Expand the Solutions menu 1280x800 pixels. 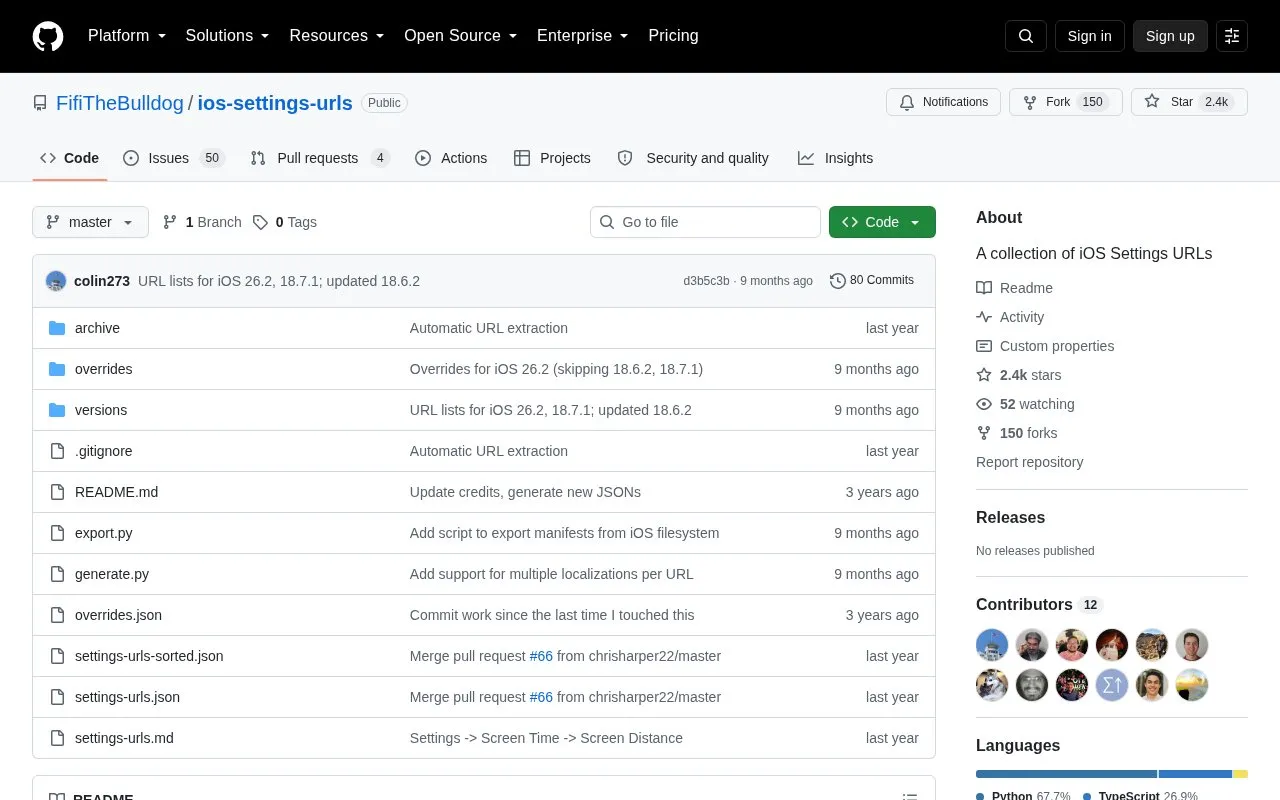pyautogui.click(x=227, y=36)
